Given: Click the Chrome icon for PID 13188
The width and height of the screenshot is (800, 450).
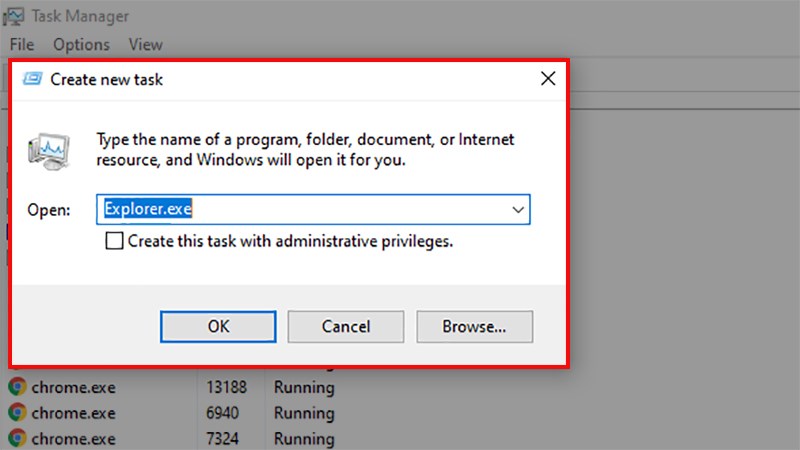Looking at the screenshot, I should point(17,387).
